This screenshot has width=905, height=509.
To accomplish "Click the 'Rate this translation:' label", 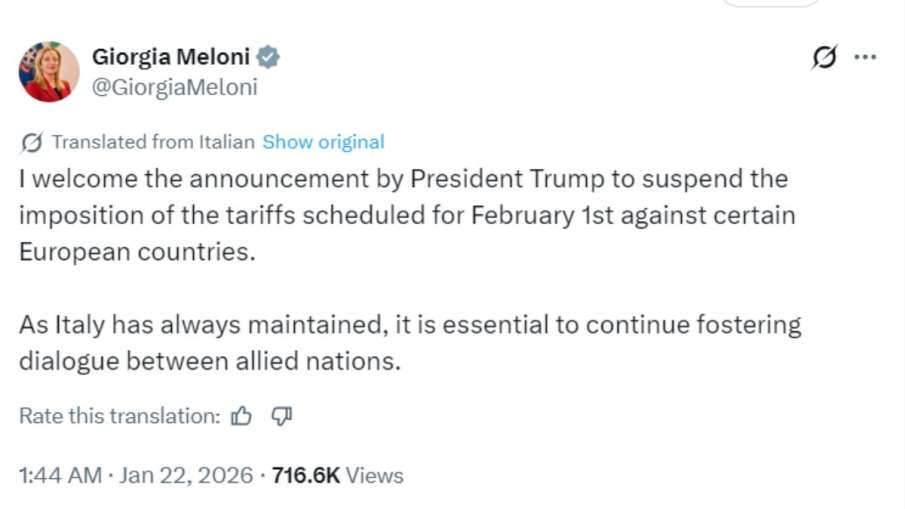I will coord(119,416).
